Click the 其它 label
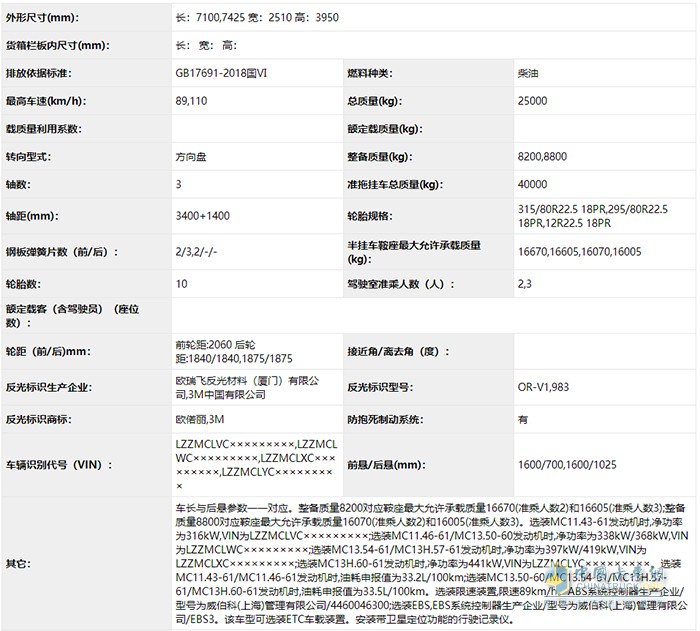Viewport: 700px width, 631px height. tap(18, 564)
